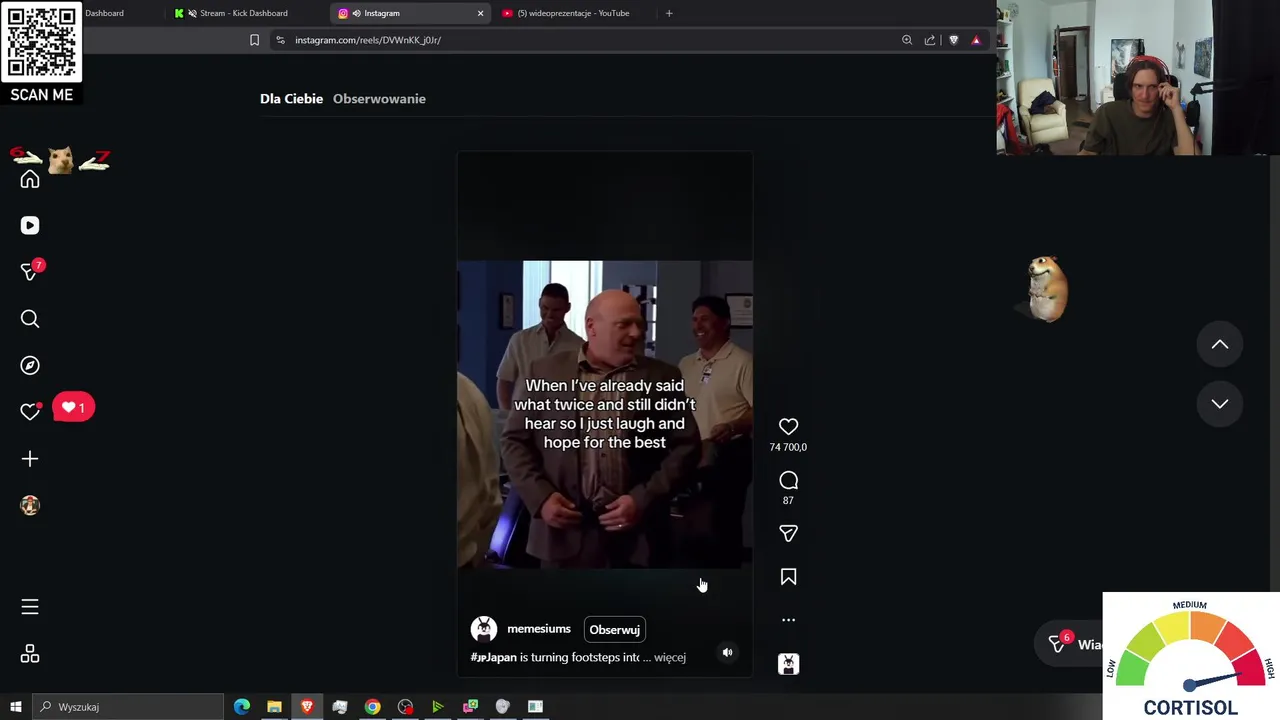Click the Create plus icon in sidebar
The width and height of the screenshot is (1280, 720).
(x=30, y=459)
